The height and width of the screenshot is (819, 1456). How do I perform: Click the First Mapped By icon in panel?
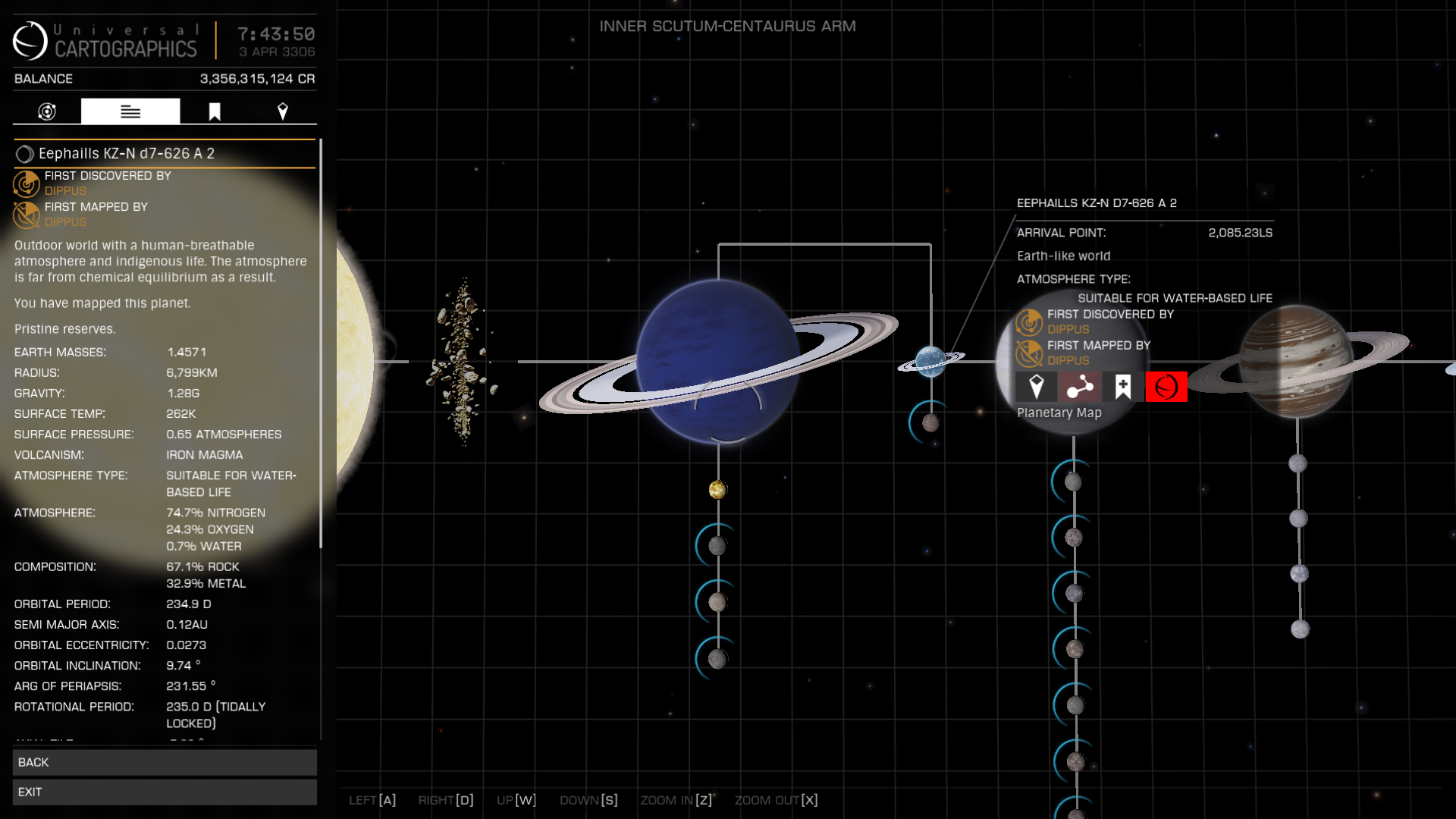(27, 215)
